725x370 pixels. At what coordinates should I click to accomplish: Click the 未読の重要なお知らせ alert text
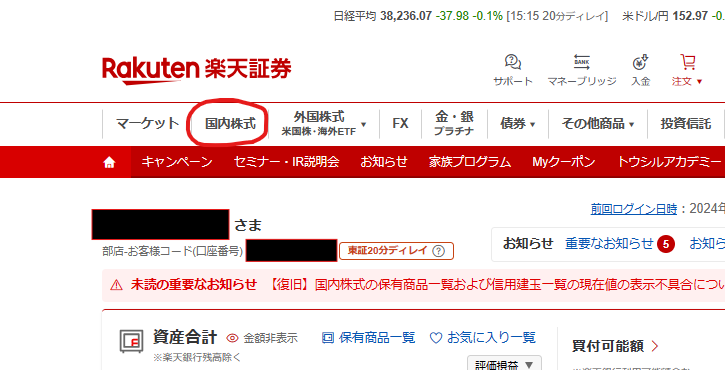pyautogui.click(x=193, y=284)
